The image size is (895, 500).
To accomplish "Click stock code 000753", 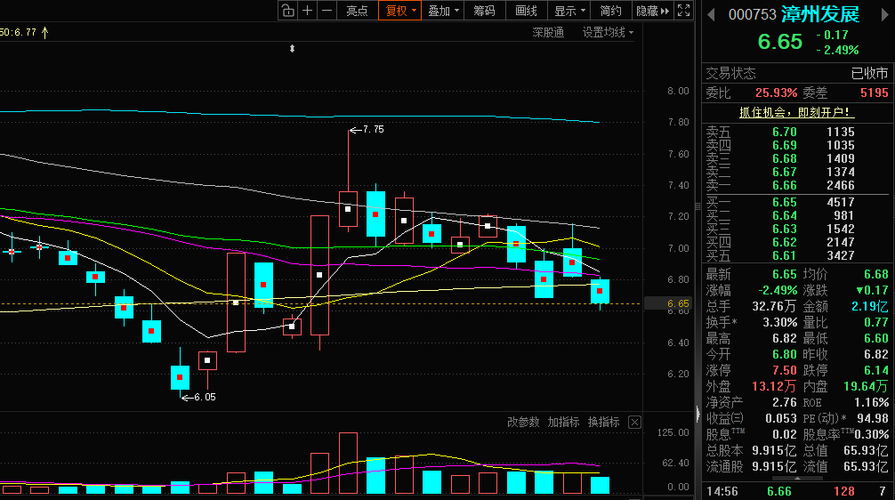I will (752, 15).
